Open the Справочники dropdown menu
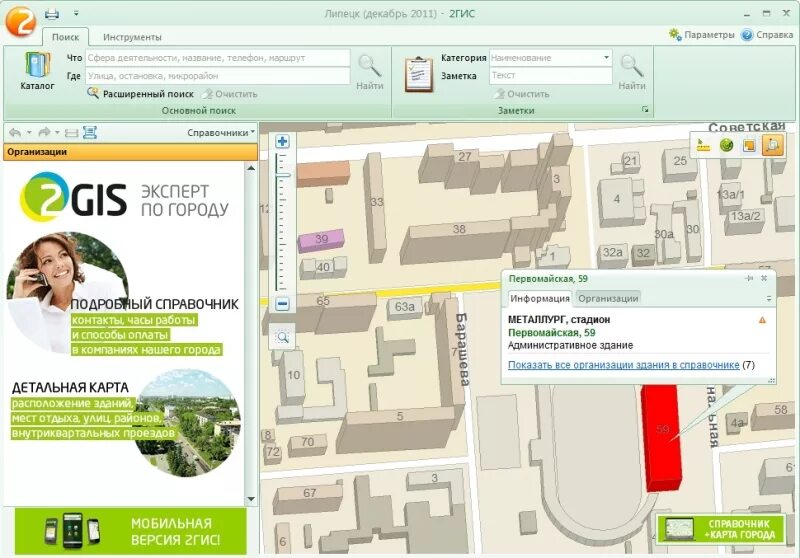This screenshot has height=558, width=800. point(221,133)
